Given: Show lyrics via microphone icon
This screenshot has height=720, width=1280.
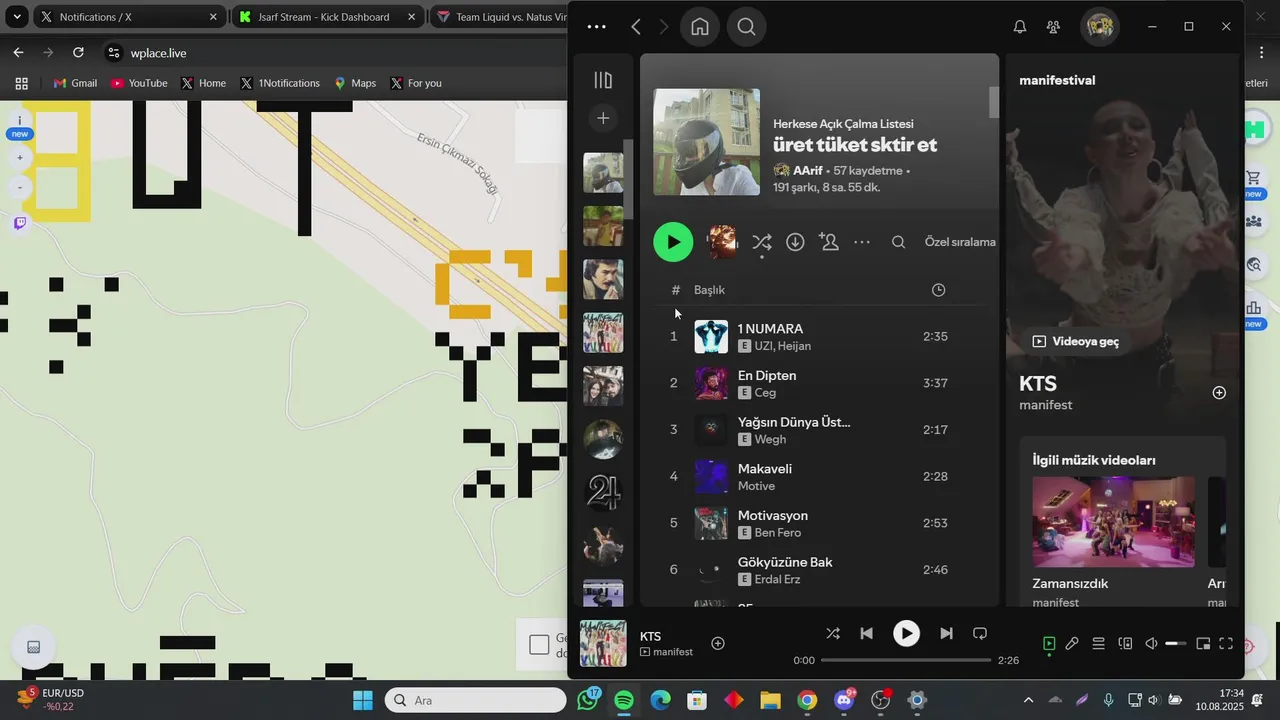Looking at the screenshot, I should pos(1072,644).
